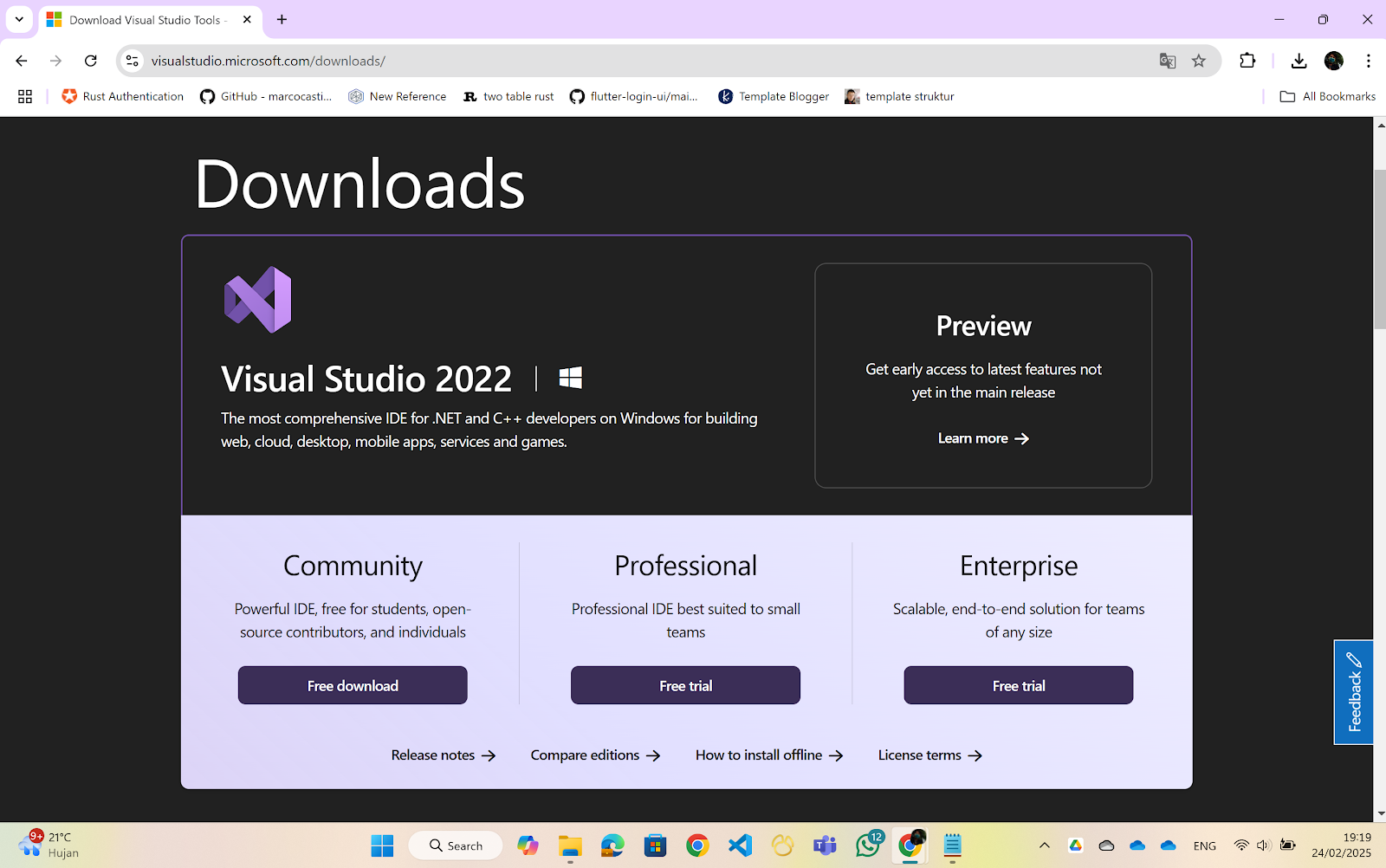Open the All Bookmarks folder

point(1328,96)
